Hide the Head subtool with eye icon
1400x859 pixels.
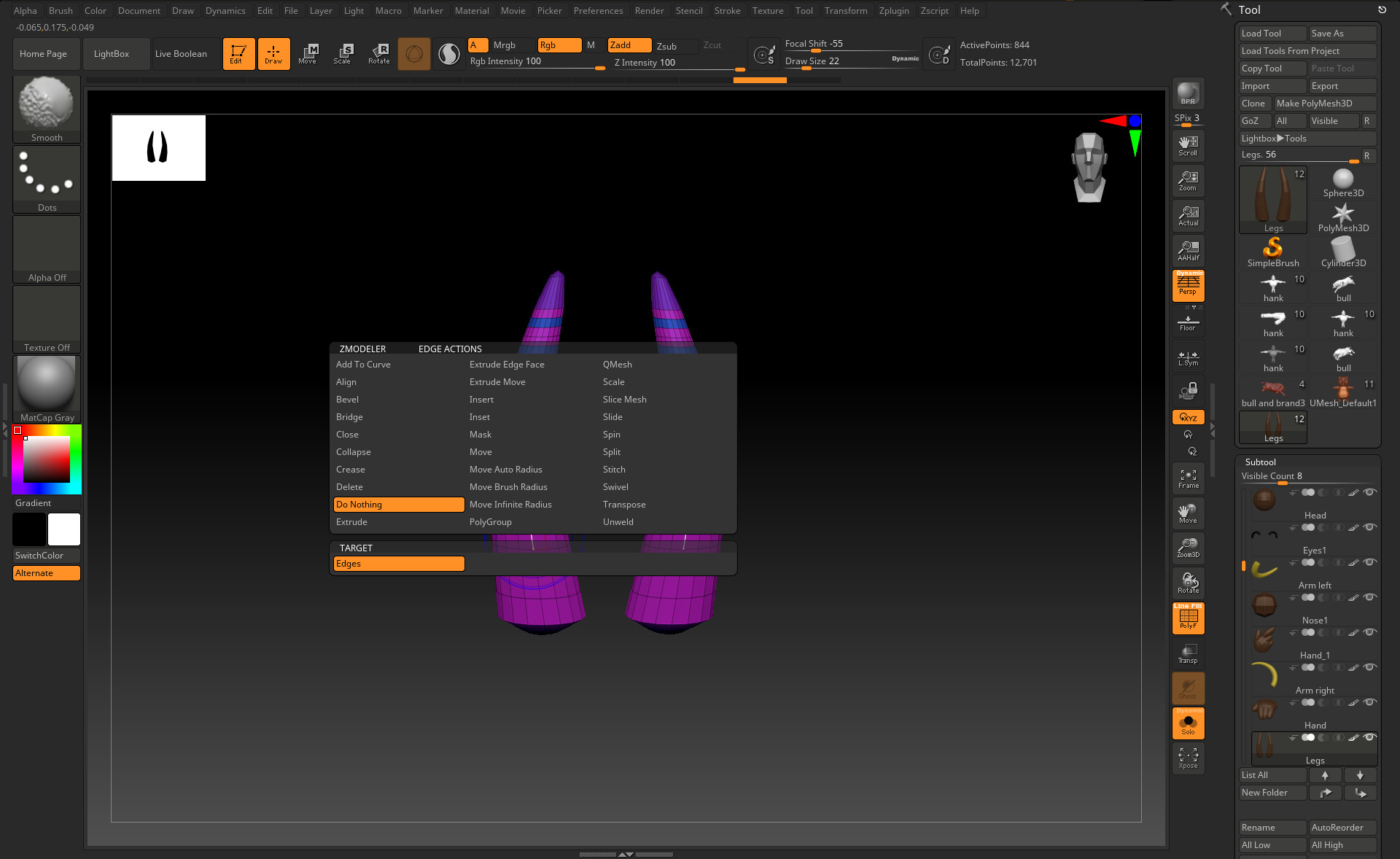[x=1369, y=492]
